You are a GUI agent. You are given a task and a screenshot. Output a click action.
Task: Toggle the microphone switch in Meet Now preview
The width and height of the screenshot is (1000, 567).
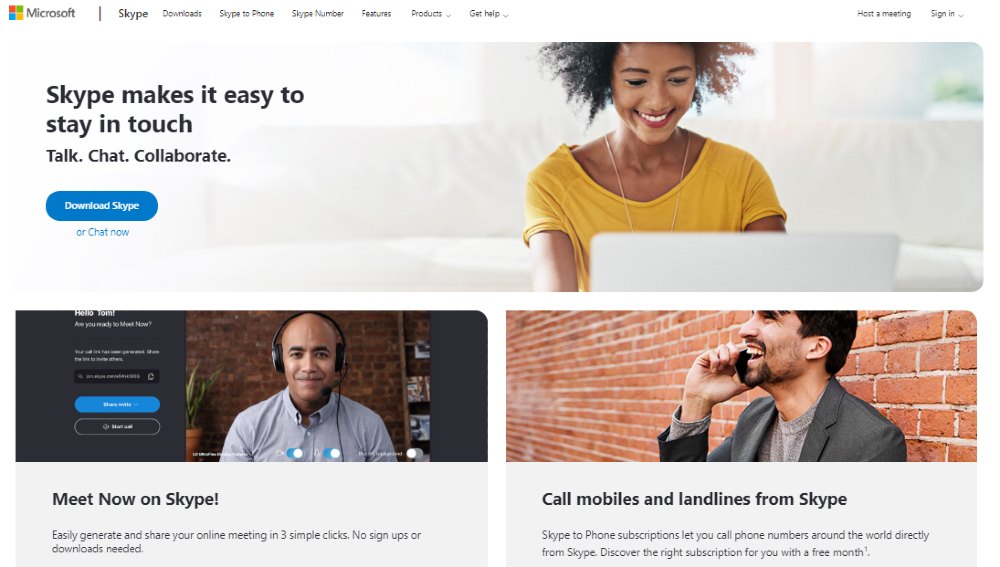point(332,453)
